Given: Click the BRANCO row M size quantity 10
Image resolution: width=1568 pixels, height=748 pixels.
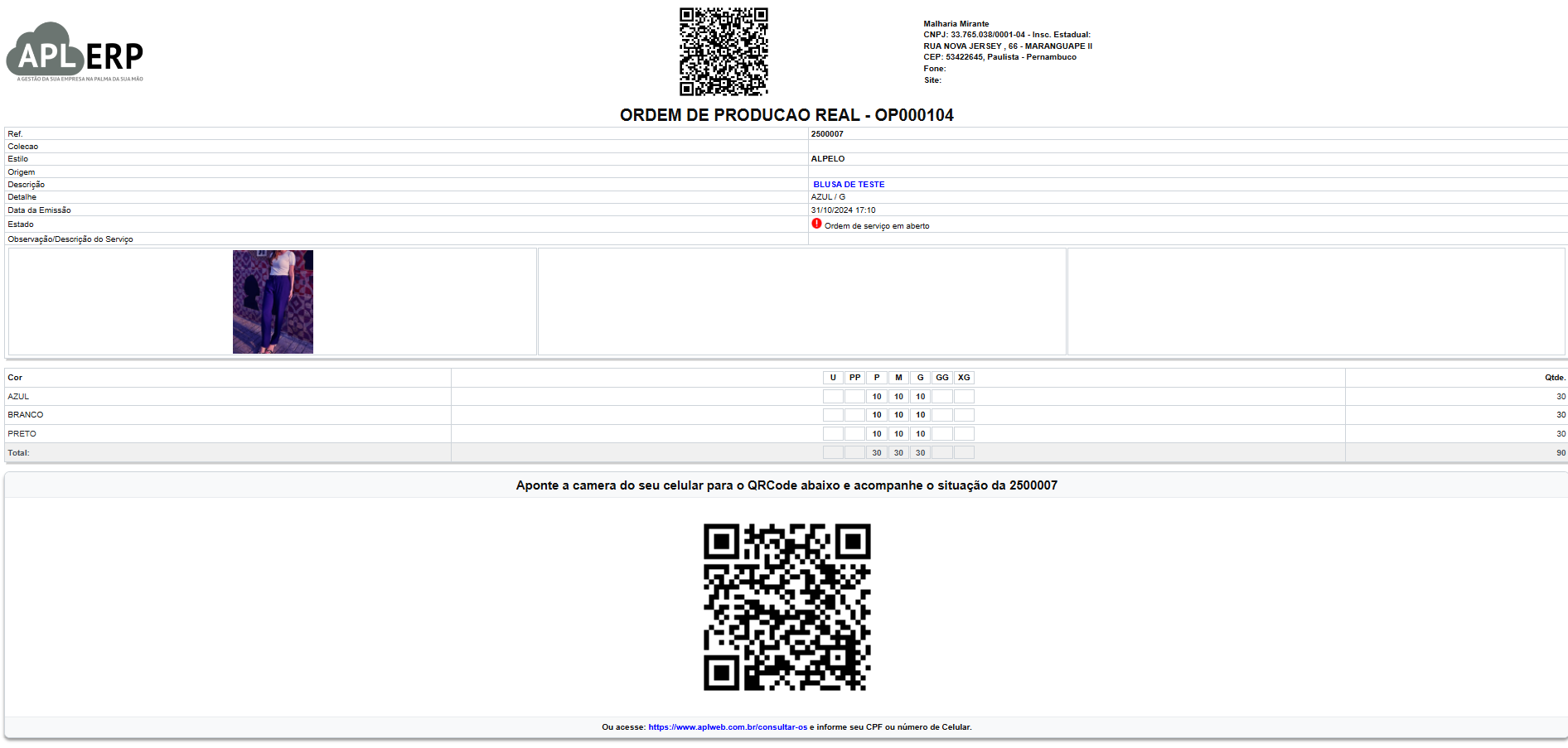Looking at the screenshot, I should [x=898, y=415].
